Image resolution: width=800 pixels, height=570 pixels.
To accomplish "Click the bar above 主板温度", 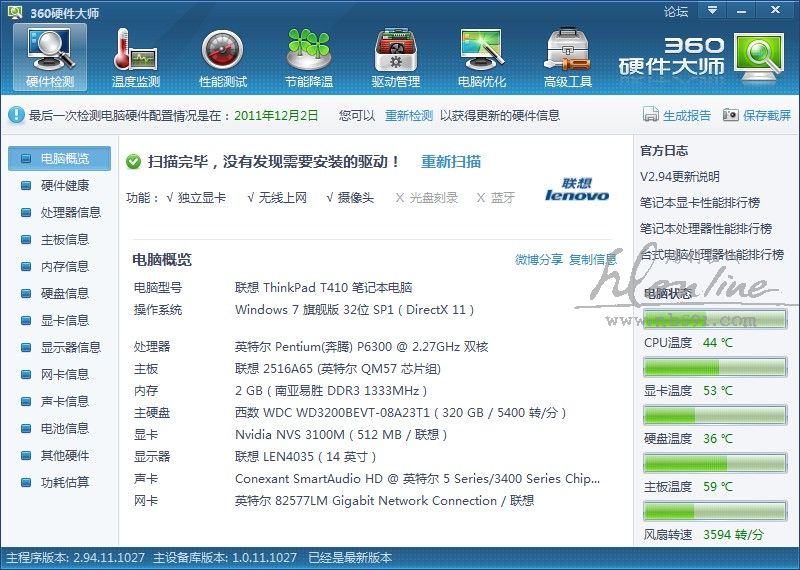I will point(715,463).
